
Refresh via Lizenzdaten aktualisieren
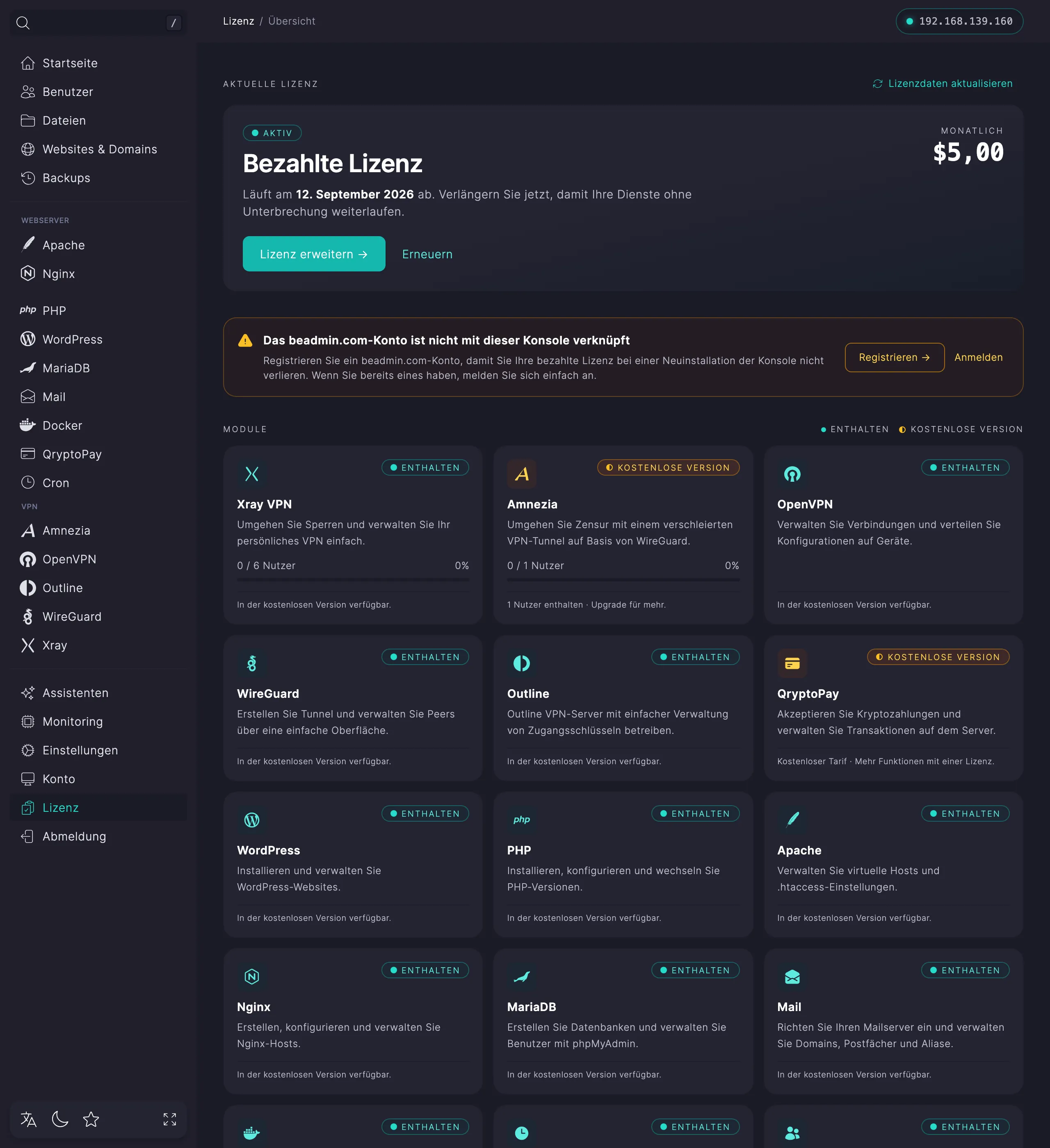click(x=943, y=84)
